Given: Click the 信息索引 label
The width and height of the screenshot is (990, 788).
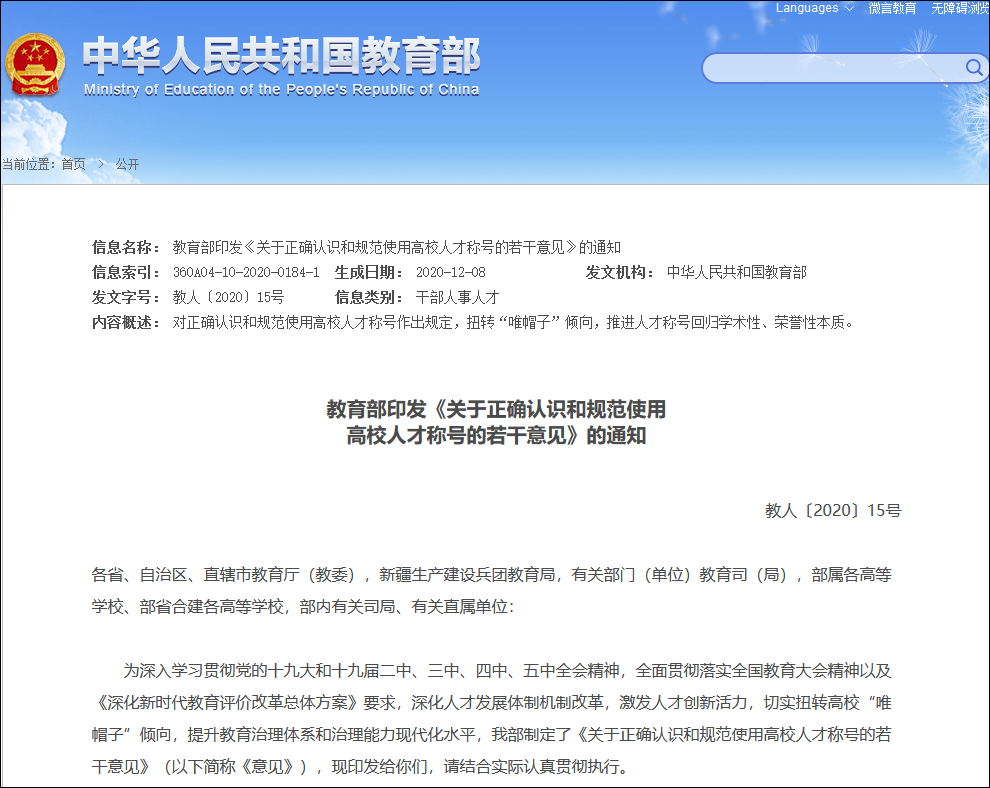Looking at the screenshot, I should point(126,272).
